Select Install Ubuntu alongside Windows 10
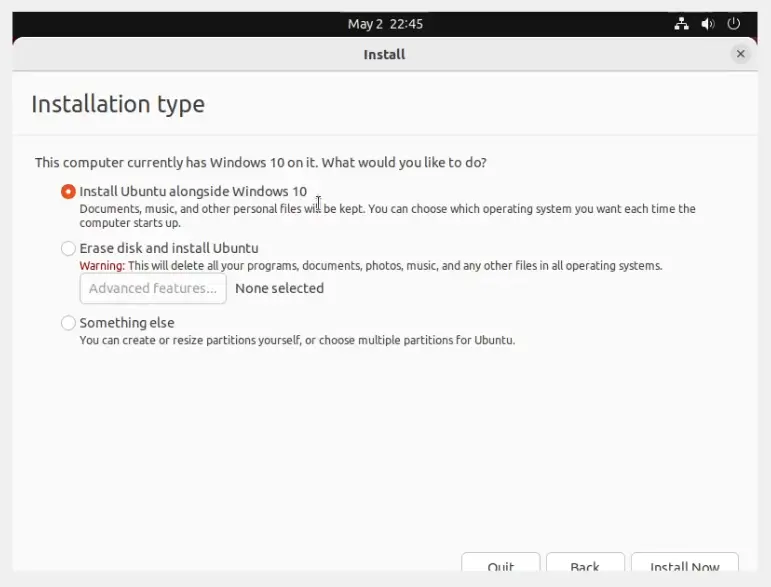The width and height of the screenshot is (771, 587). [68, 191]
